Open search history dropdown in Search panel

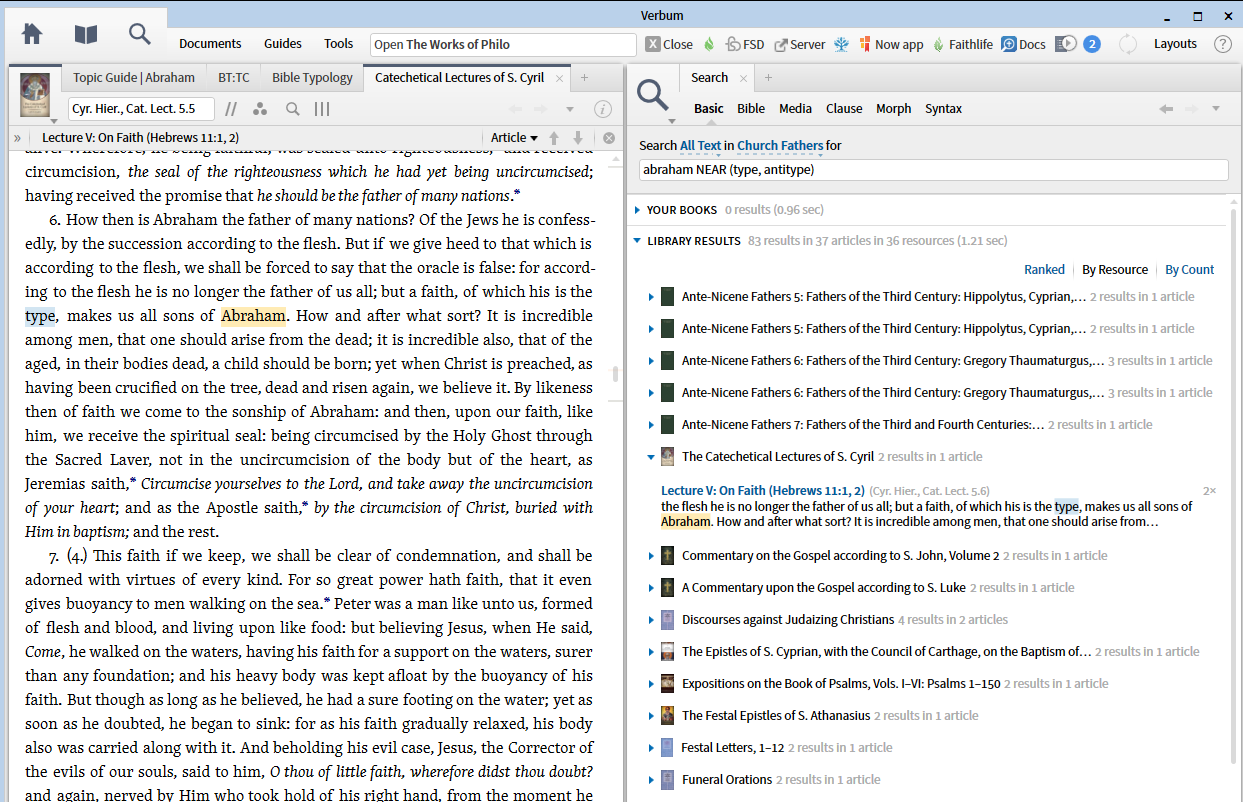(1216, 109)
